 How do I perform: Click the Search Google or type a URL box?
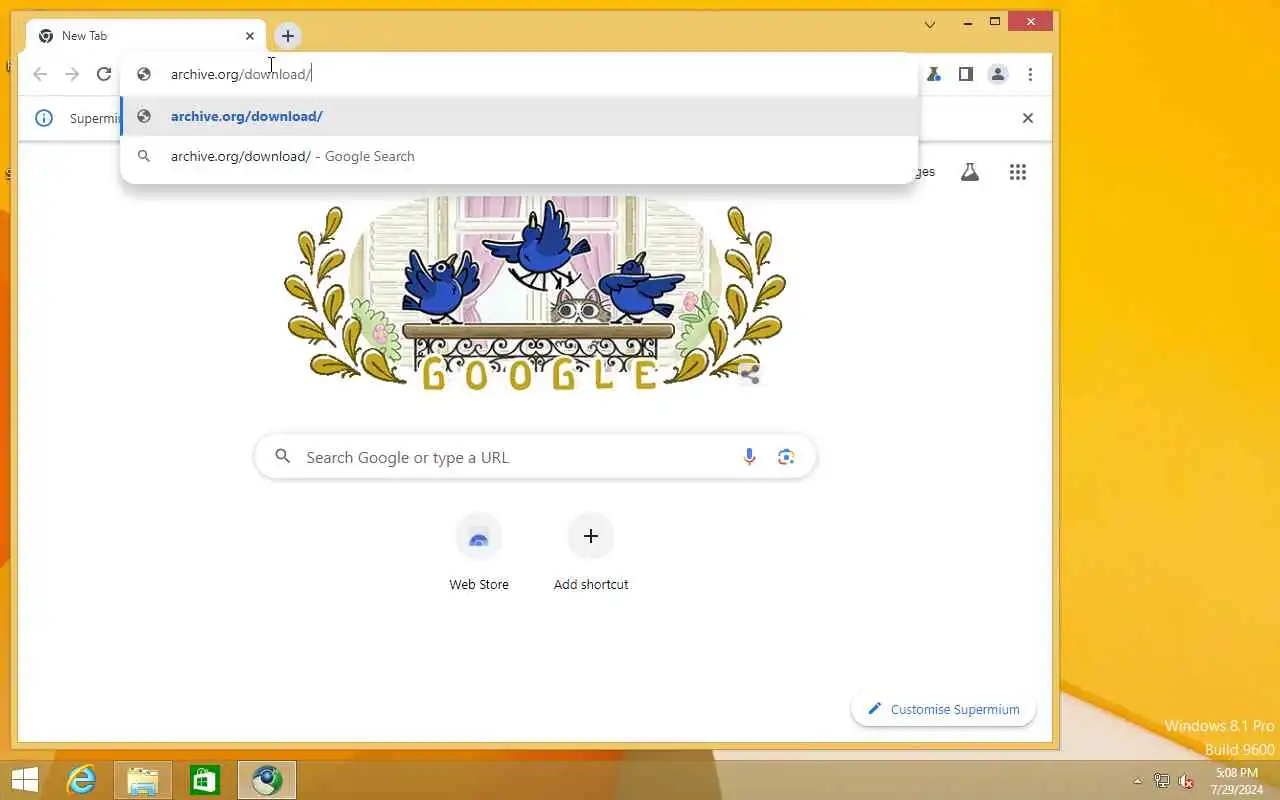(535, 457)
